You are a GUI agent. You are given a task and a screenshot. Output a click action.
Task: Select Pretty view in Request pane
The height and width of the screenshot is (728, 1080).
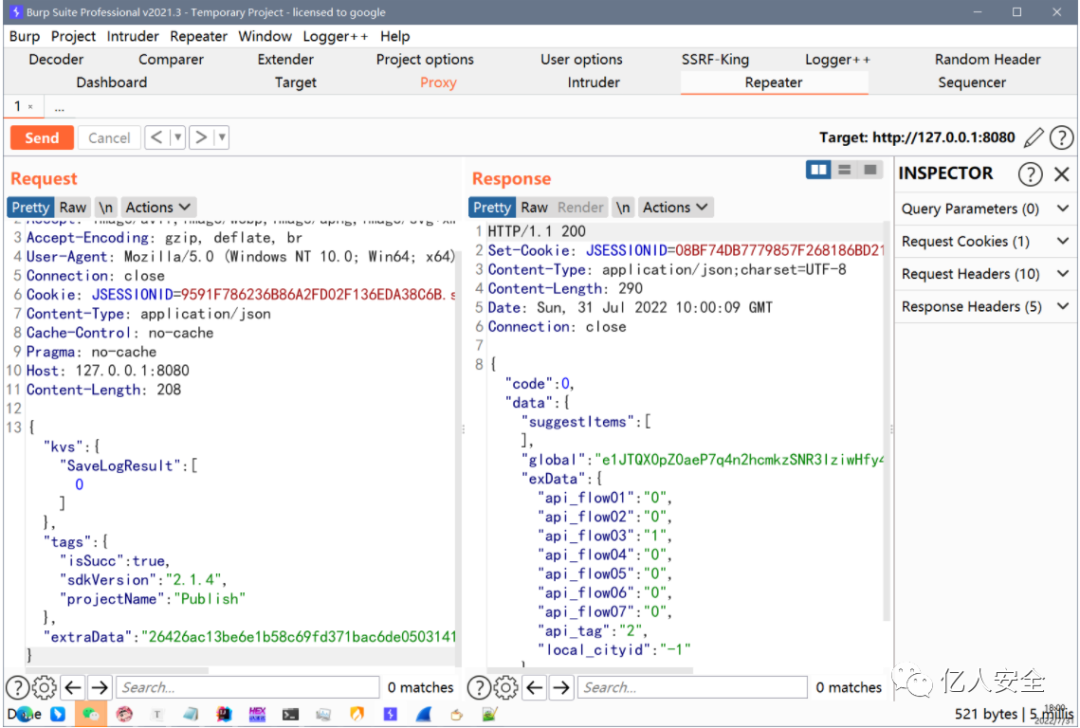[30, 207]
